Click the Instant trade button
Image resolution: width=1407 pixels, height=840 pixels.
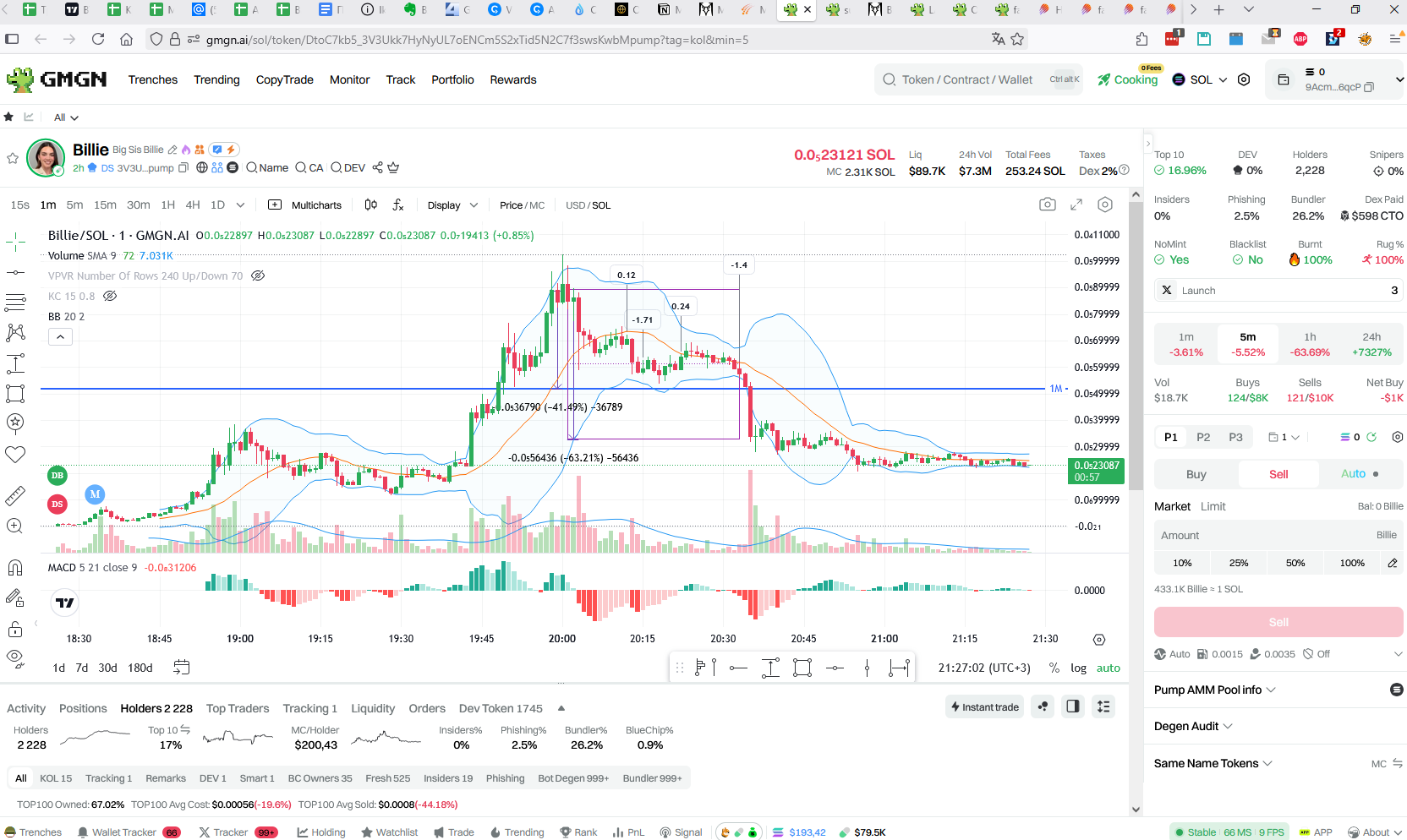(x=984, y=706)
